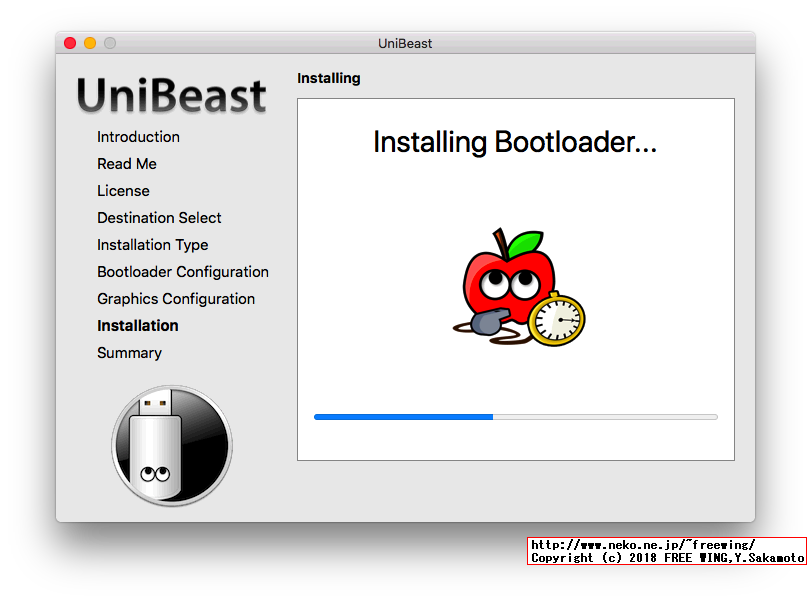Select Graphics Configuration in the sidebar

click(176, 298)
